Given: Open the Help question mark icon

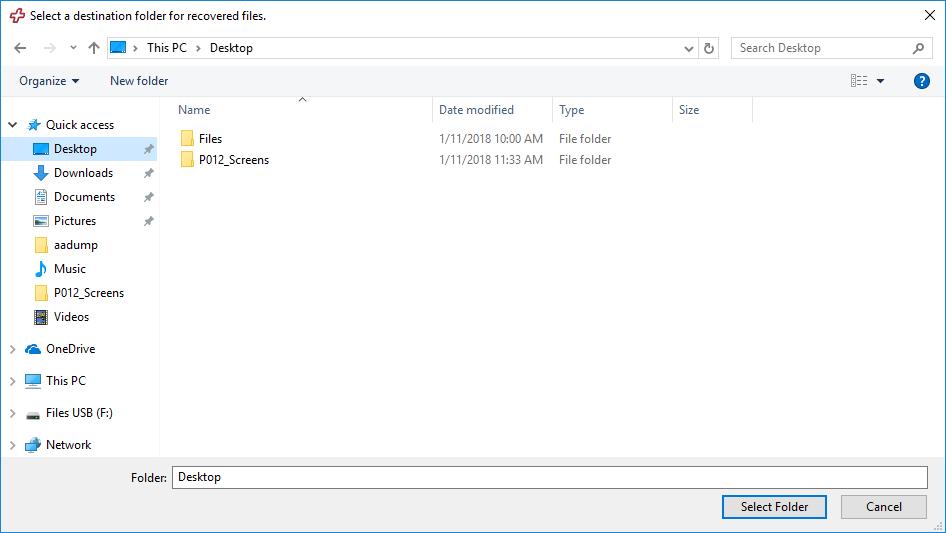Looking at the screenshot, I should tap(922, 81).
